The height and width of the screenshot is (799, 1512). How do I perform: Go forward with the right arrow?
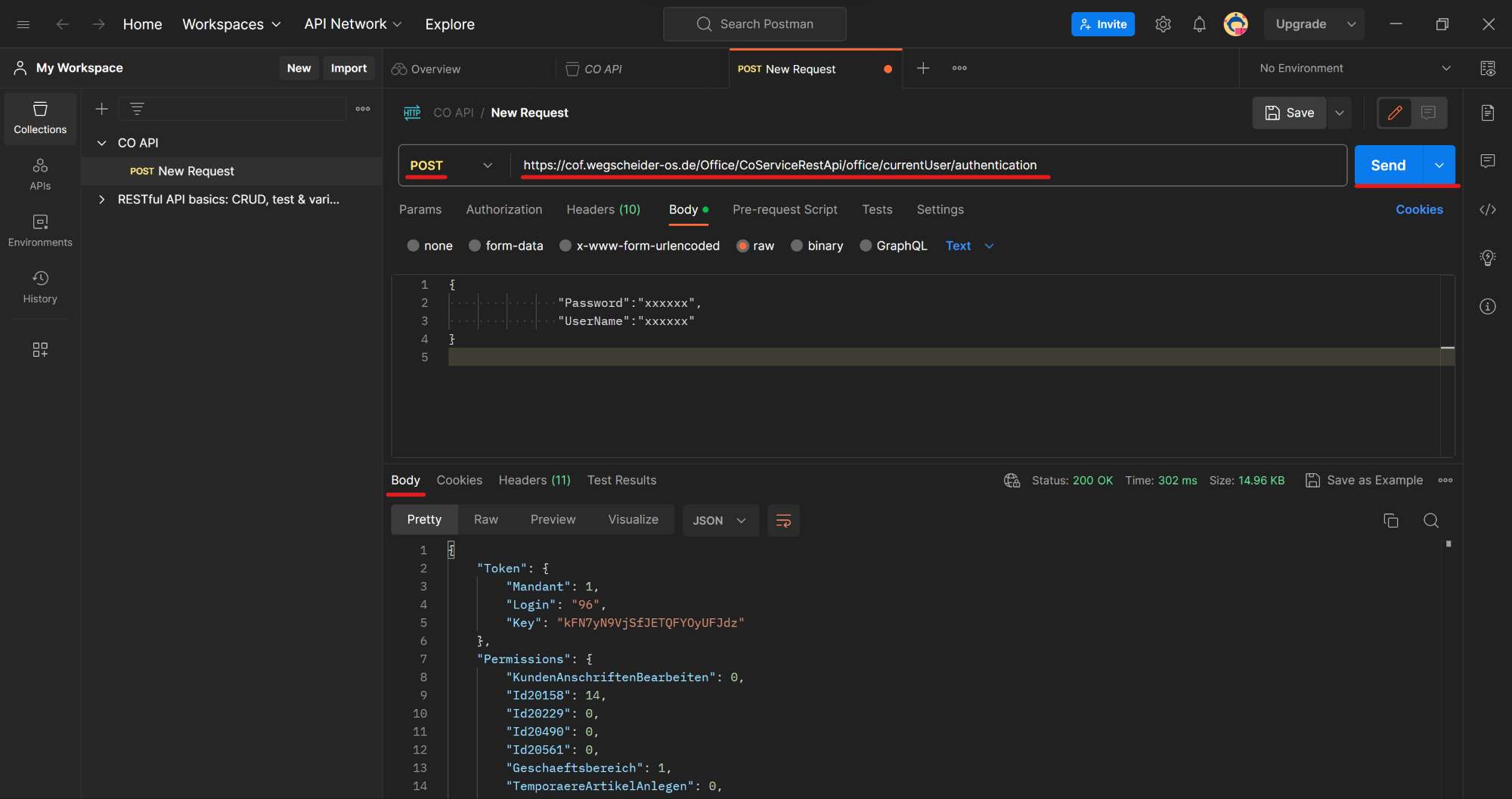coord(98,24)
